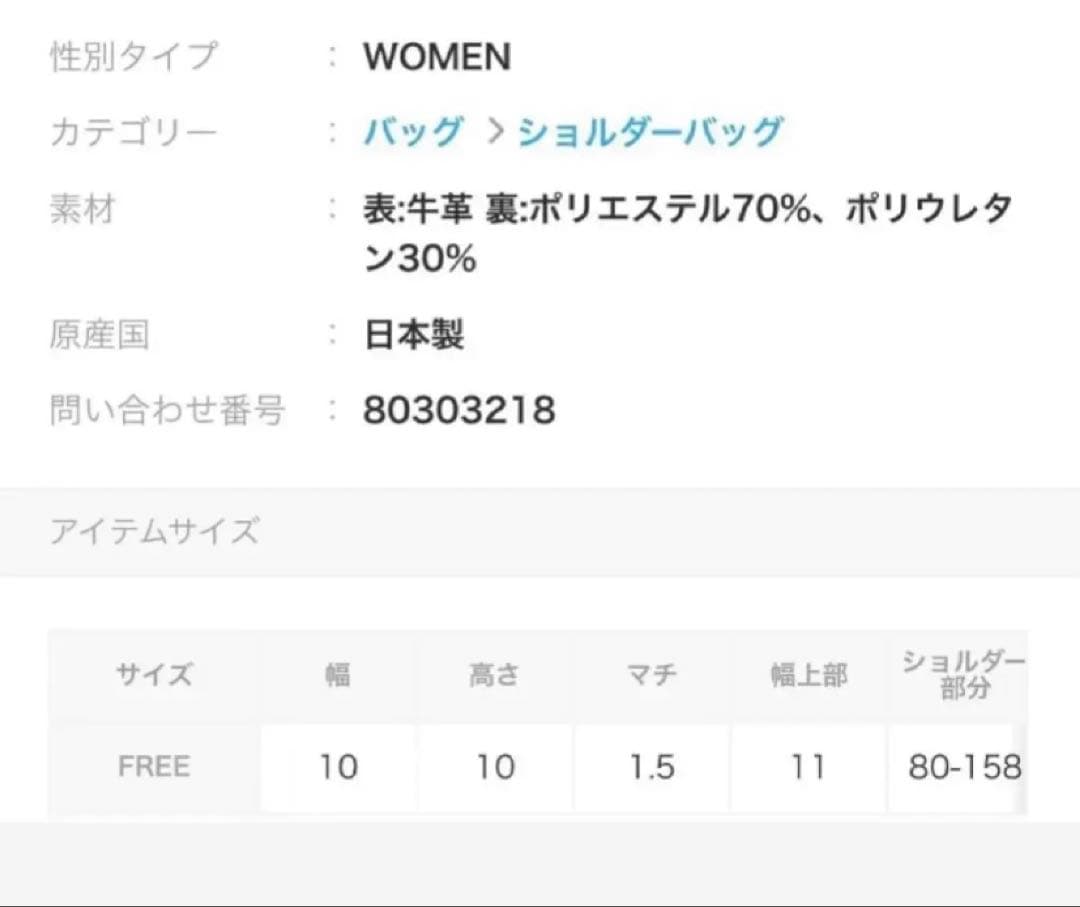
Task: Select the 高さ column header
Action: (494, 675)
